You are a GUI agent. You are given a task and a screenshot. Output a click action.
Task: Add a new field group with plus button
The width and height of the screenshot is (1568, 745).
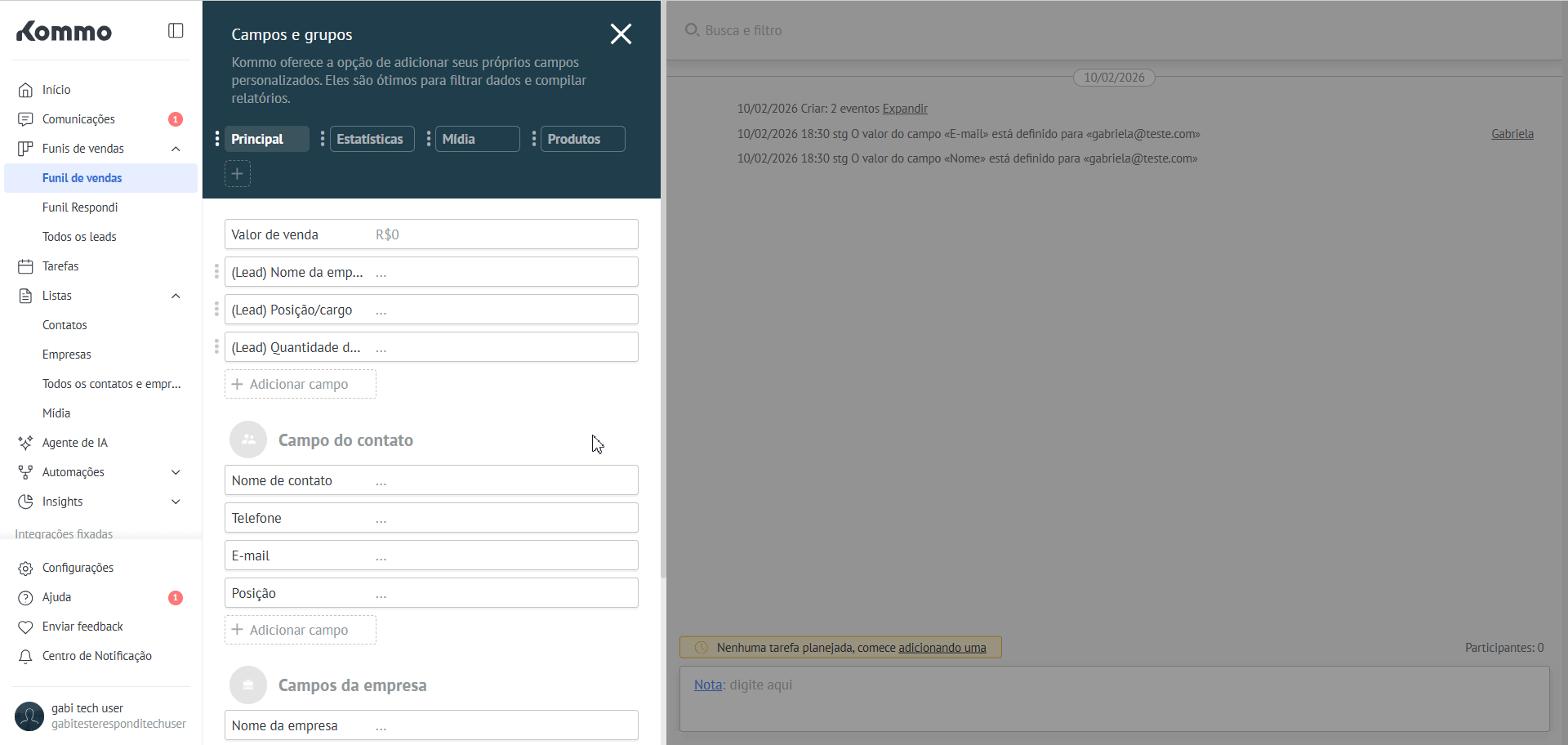(x=237, y=173)
